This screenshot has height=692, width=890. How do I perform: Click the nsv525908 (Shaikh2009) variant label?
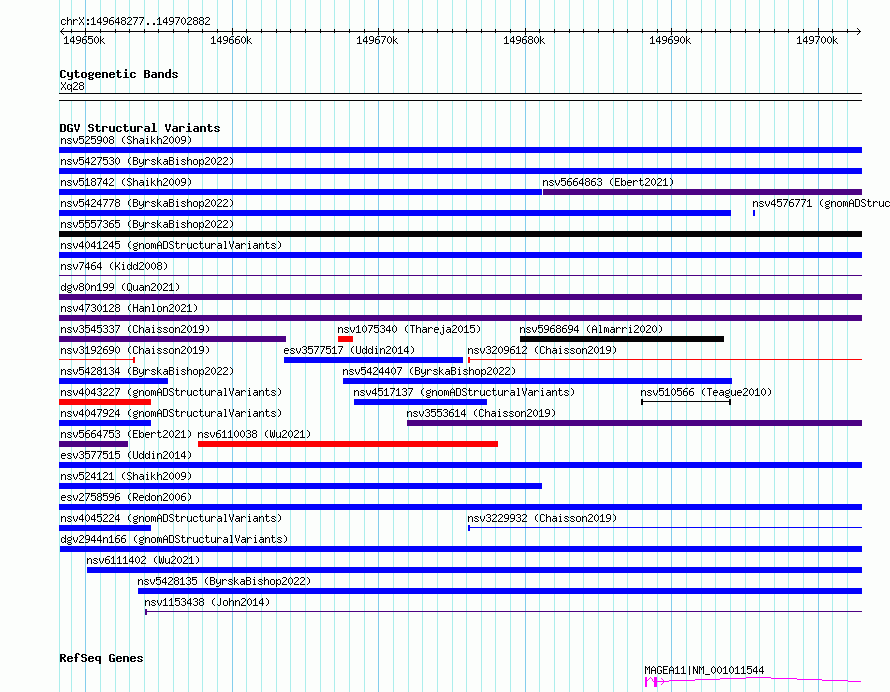click(x=126, y=140)
